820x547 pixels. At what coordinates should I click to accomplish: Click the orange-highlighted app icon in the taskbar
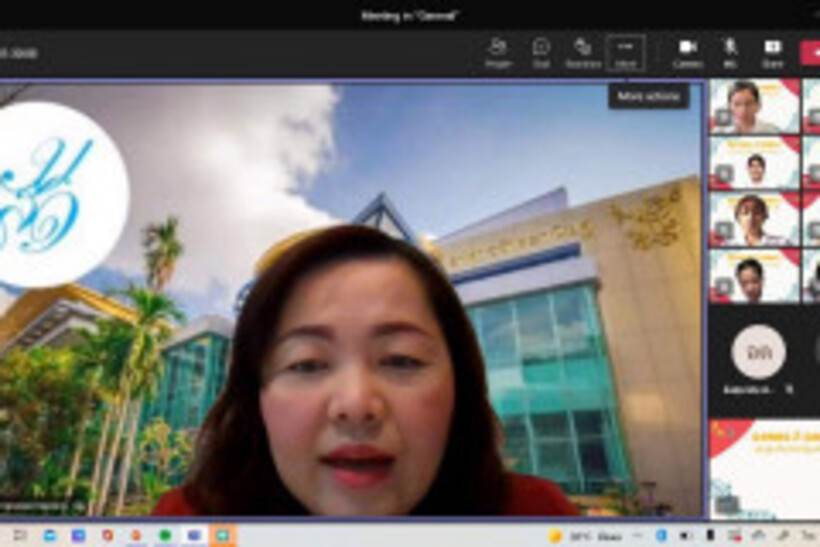(x=223, y=535)
